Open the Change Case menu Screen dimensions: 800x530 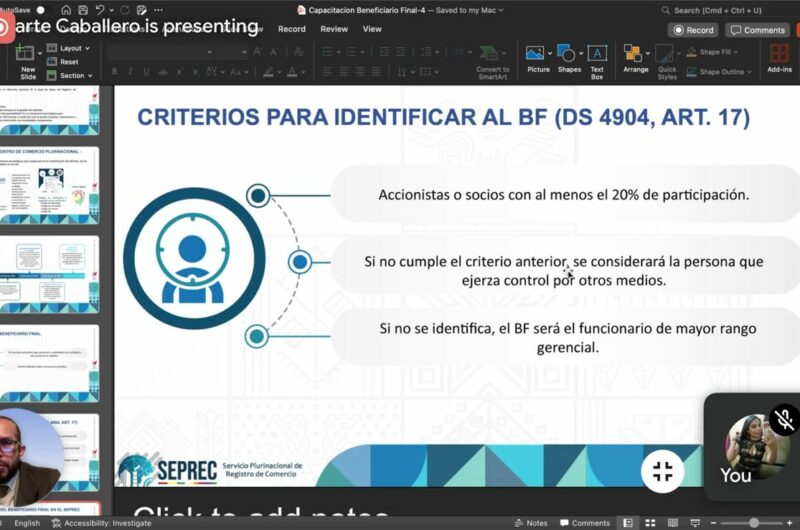point(238,72)
